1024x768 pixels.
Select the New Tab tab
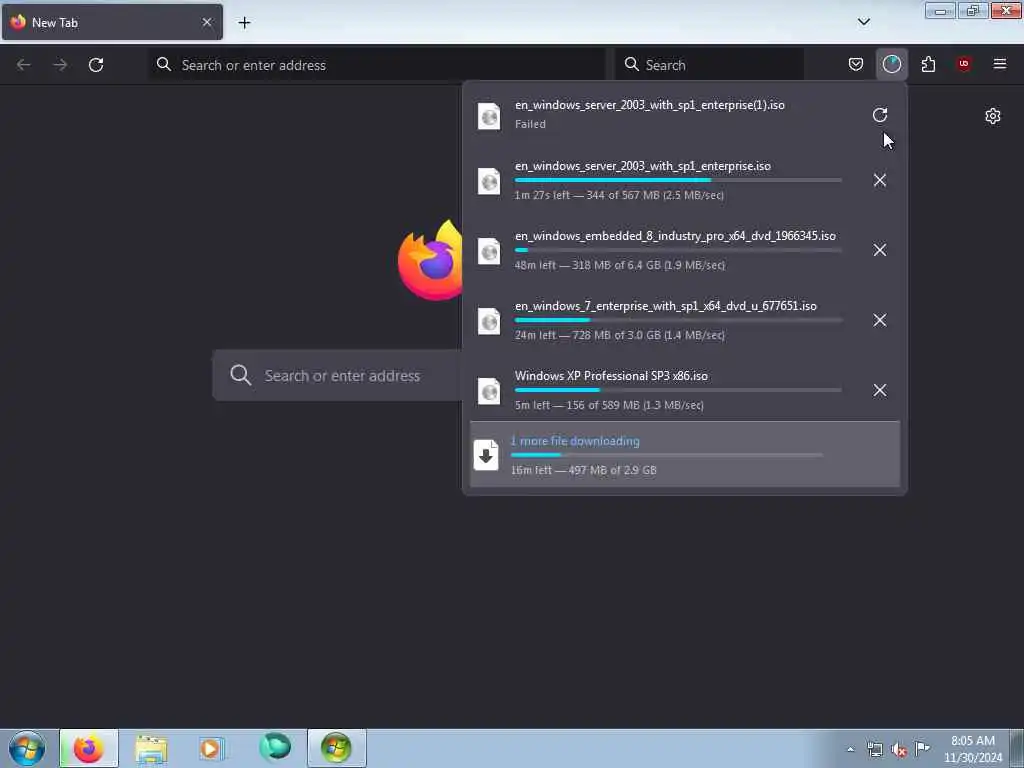point(112,22)
